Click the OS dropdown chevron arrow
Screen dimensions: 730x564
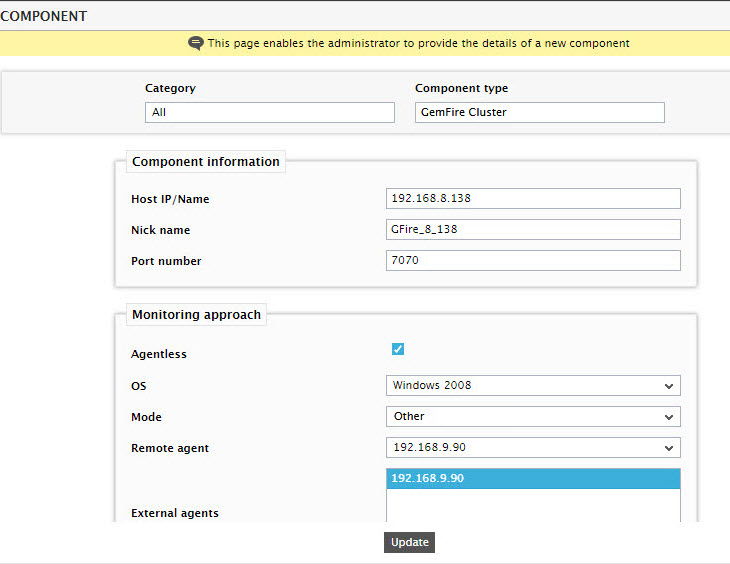(669, 386)
